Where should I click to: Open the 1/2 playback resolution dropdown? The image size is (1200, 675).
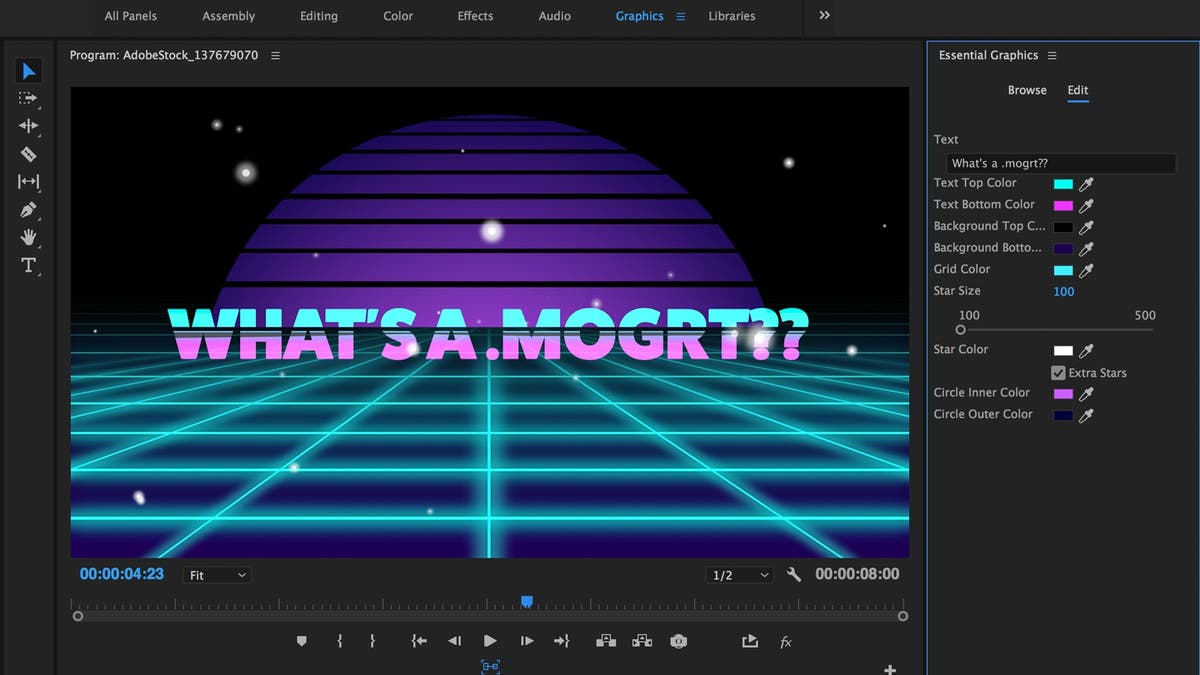(x=738, y=574)
